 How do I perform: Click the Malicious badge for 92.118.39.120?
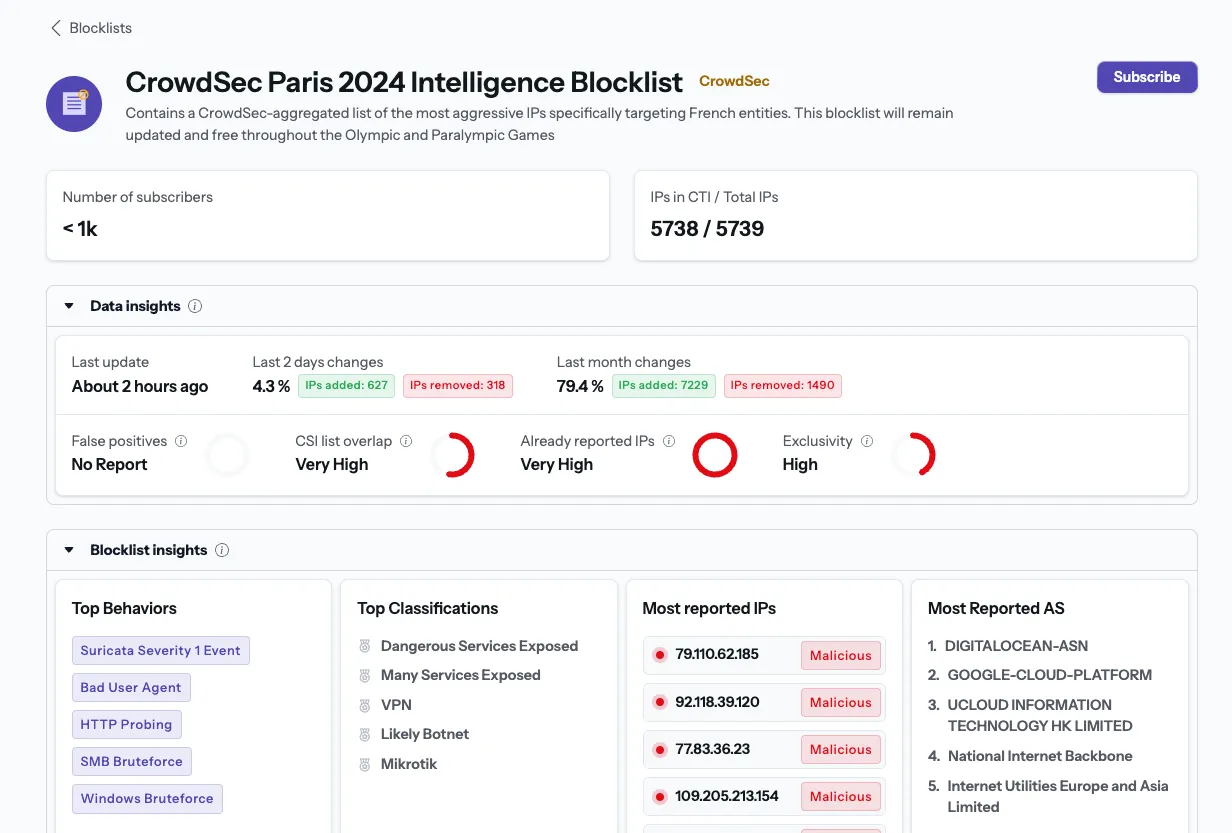840,702
